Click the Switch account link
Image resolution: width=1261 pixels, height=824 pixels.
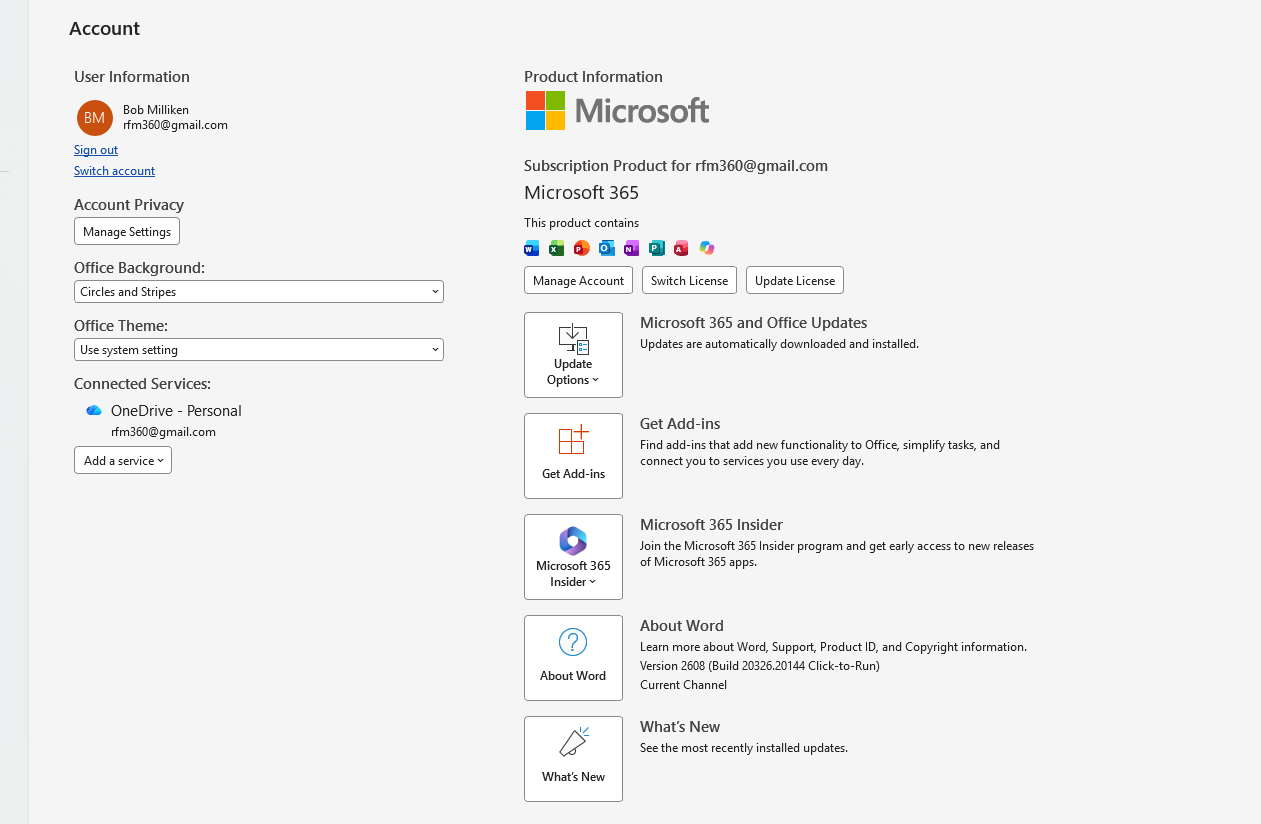pos(114,171)
